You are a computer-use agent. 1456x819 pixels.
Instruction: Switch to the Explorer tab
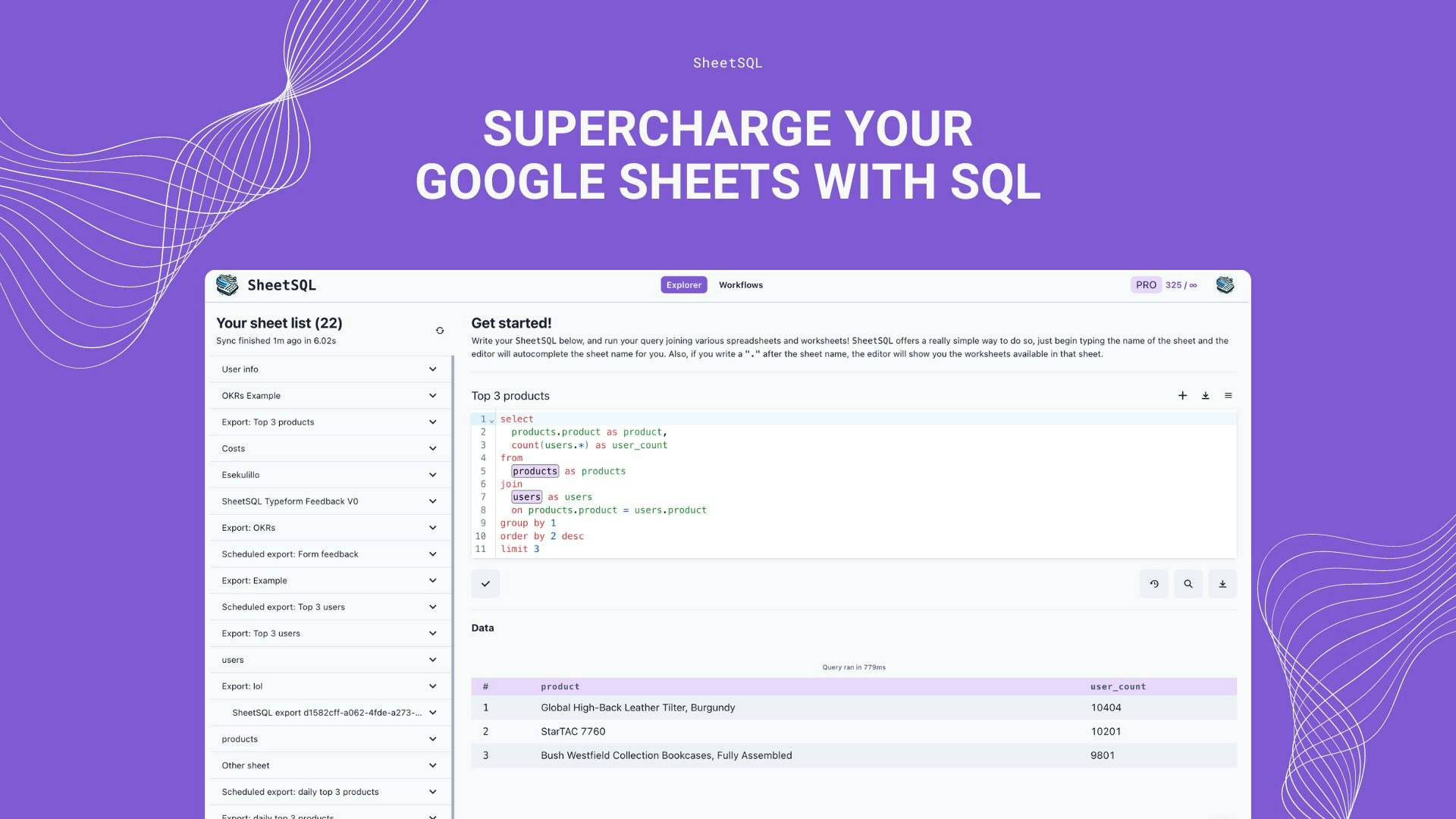click(684, 285)
